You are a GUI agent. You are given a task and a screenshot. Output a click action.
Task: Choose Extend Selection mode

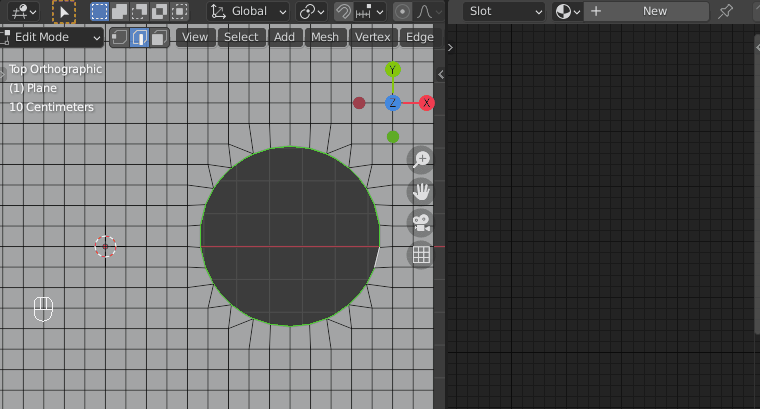[119, 11]
